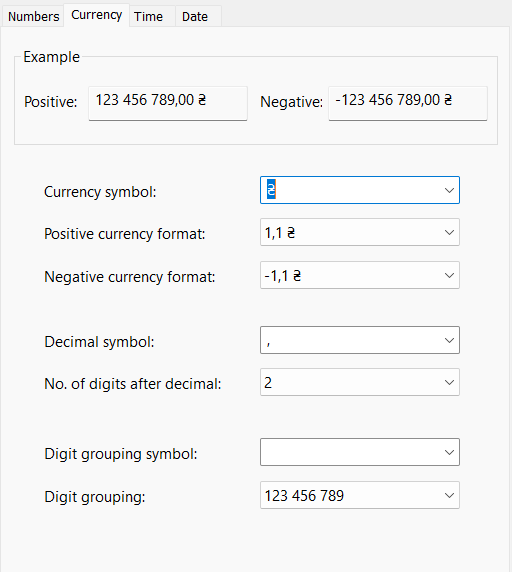Viewport: 512px width, 572px height.
Task: Select the Currency tab
Action: coord(97,15)
